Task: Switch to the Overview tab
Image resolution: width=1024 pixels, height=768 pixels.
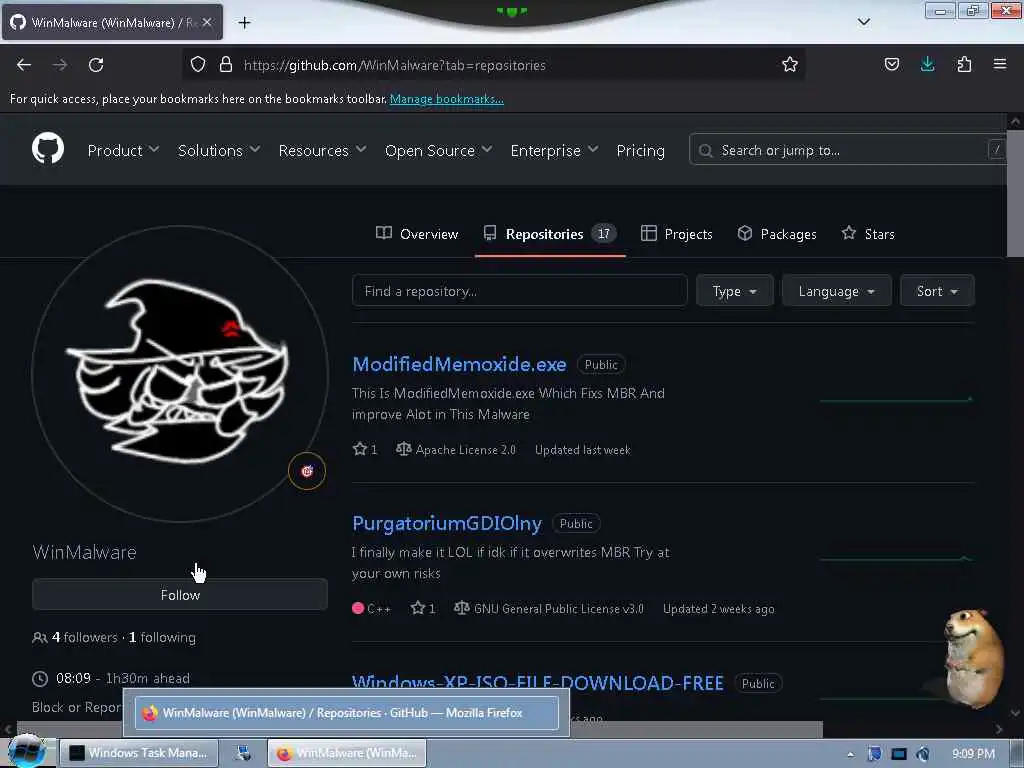Action: (417, 234)
